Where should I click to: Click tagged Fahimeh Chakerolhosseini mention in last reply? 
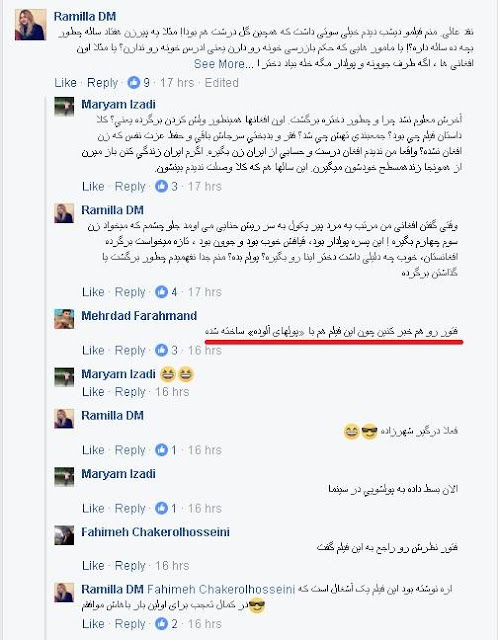[x=221, y=589]
